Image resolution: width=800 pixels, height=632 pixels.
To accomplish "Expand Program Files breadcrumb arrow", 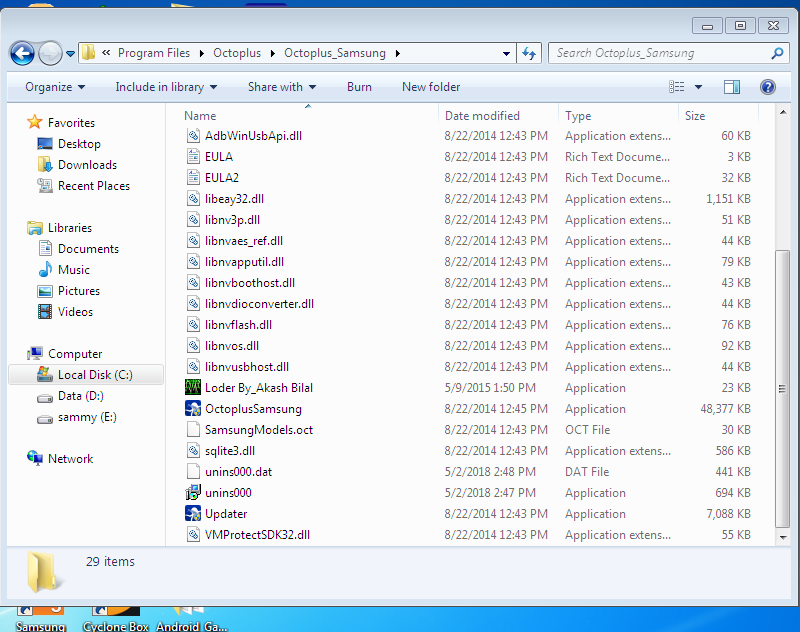I will click(202, 53).
